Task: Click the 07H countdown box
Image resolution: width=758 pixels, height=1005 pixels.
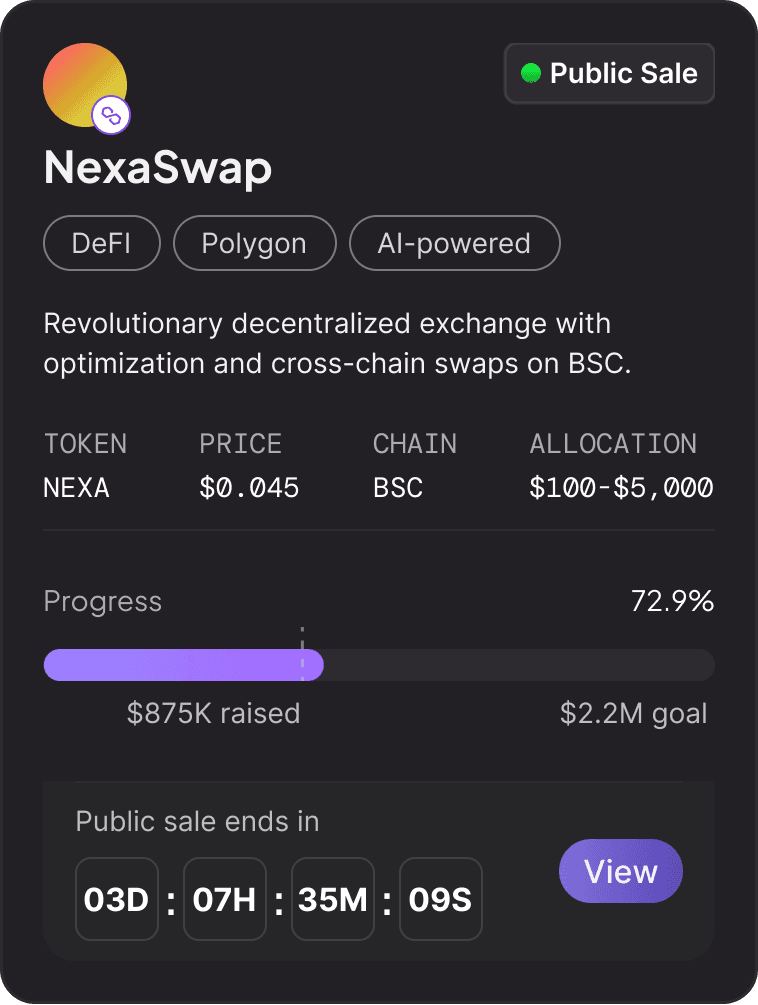Action: coord(225,899)
